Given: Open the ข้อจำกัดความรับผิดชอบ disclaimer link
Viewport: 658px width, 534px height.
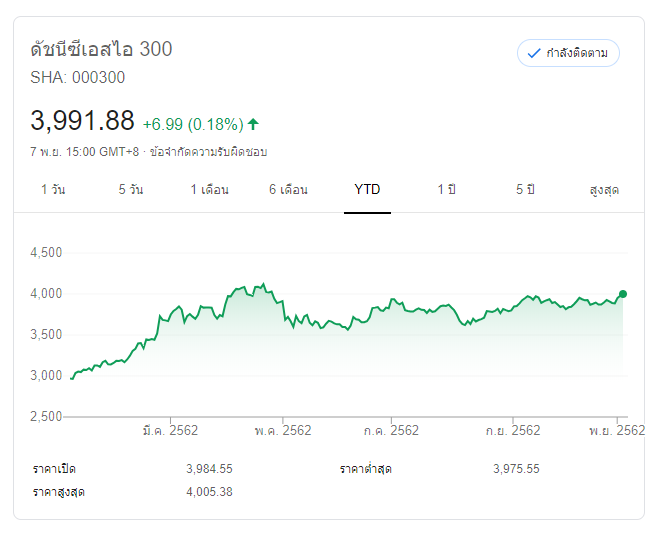Looking at the screenshot, I should [x=208, y=152].
